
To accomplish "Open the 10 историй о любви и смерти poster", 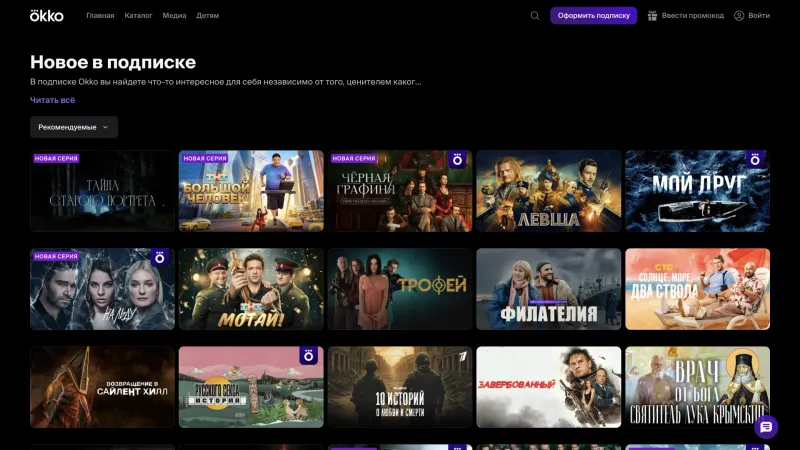I will pos(400,387).
